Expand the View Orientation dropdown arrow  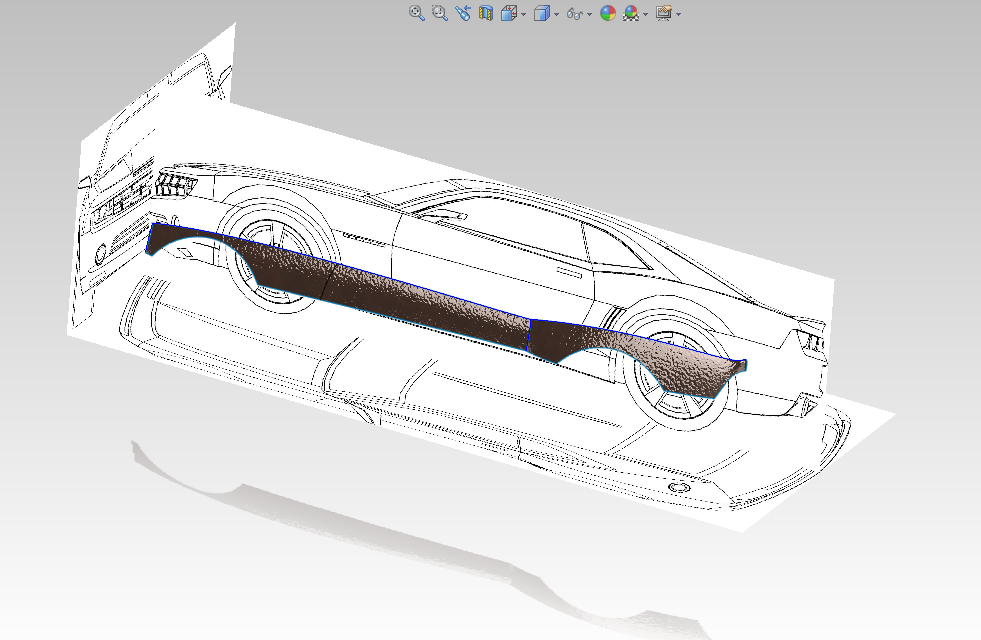pos(523,15)
